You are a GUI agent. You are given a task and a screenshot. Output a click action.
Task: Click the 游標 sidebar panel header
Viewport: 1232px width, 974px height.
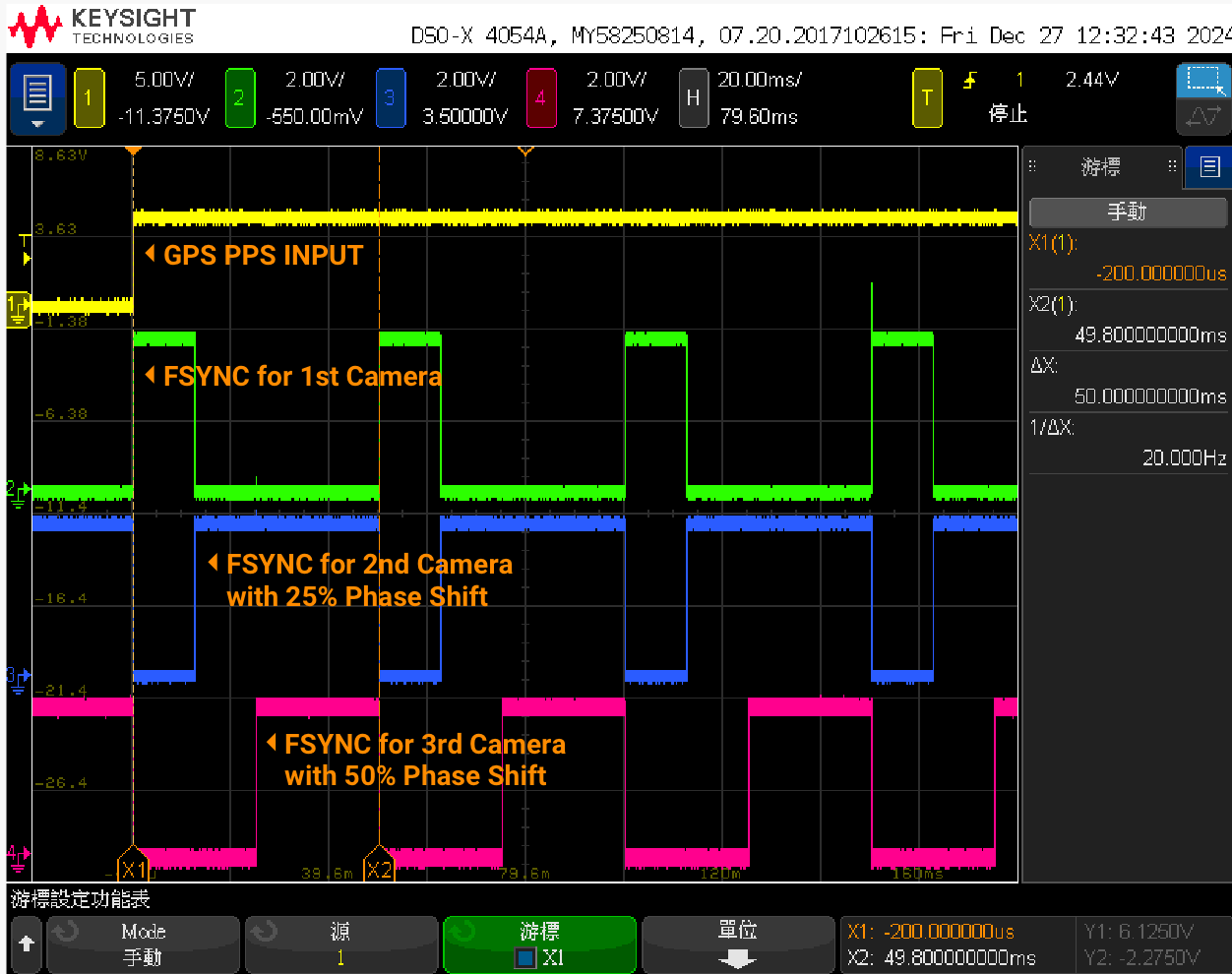pyautogui.click(x=1100, y=167)
